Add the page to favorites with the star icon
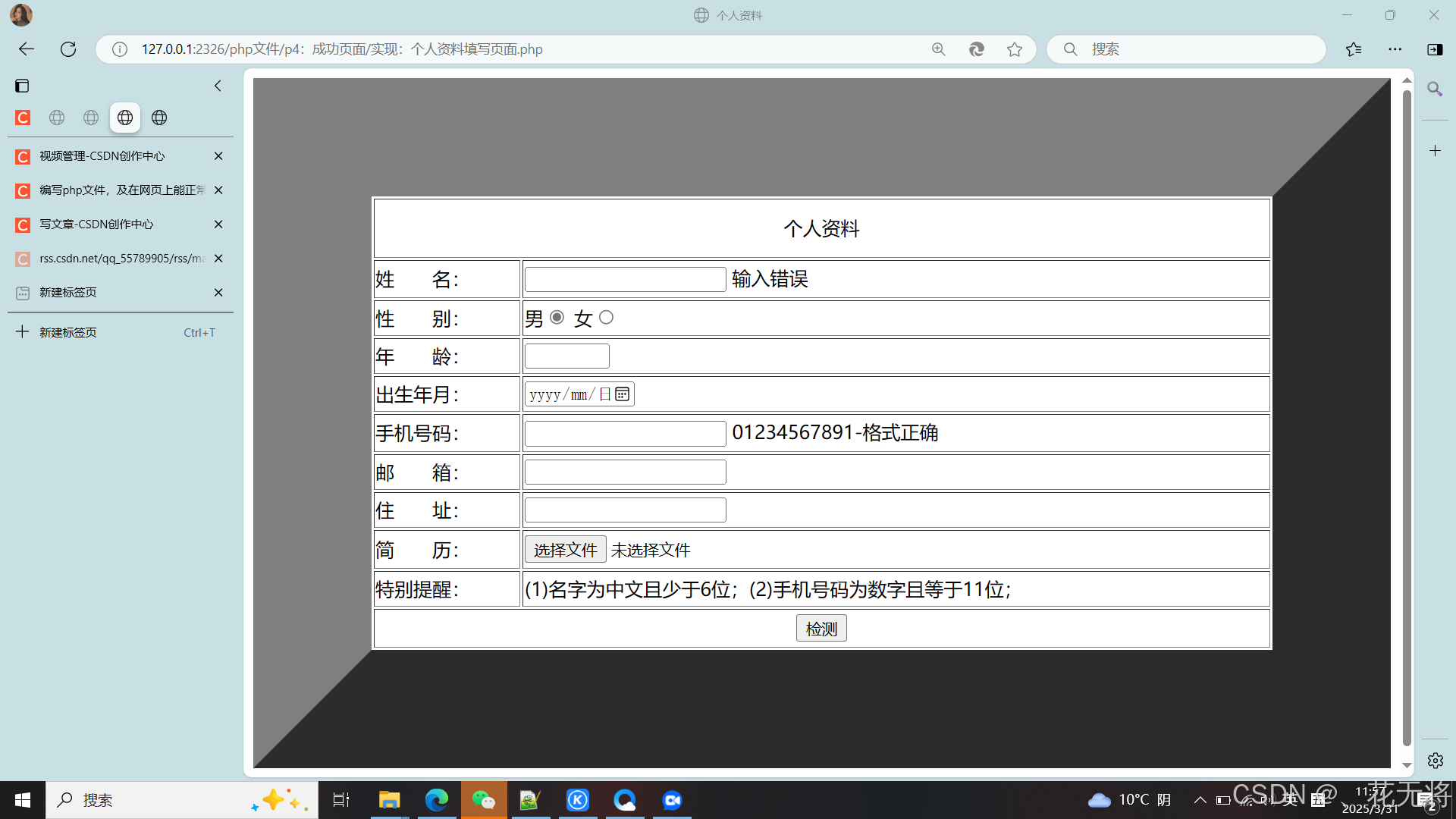This screenshot has height=819, width=1456. pos(1015,49)
